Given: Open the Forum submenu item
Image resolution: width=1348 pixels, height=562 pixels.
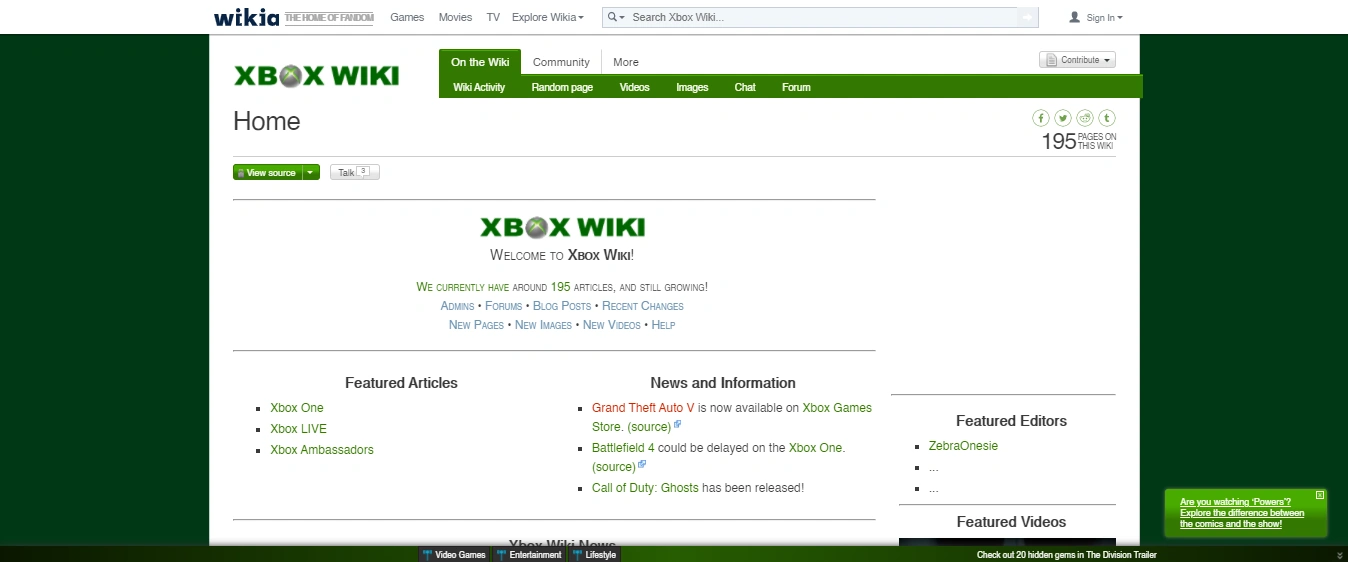Looking at the screenshot, I should (x=796, y=87).
